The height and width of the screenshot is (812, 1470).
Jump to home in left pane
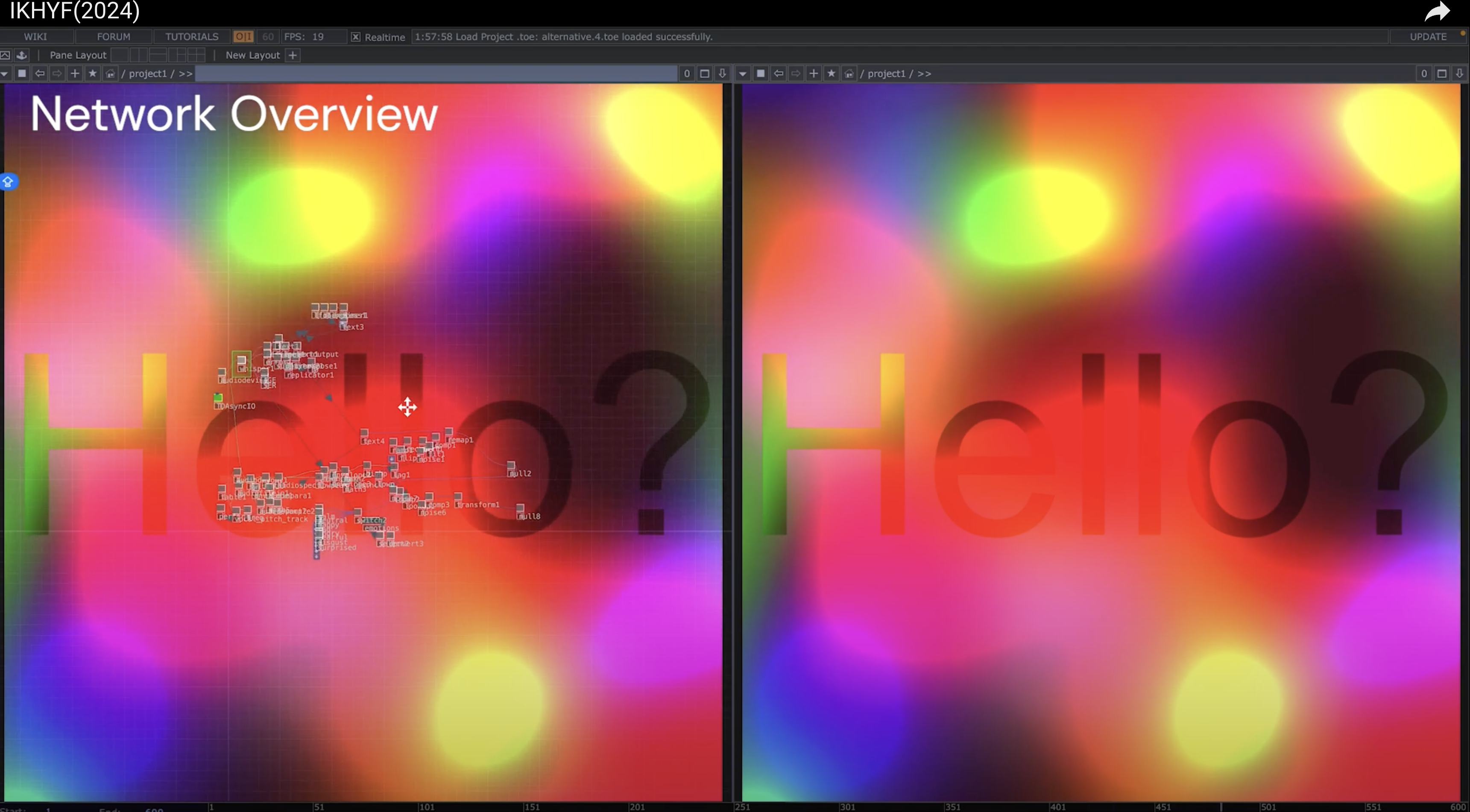coord(110,73)
